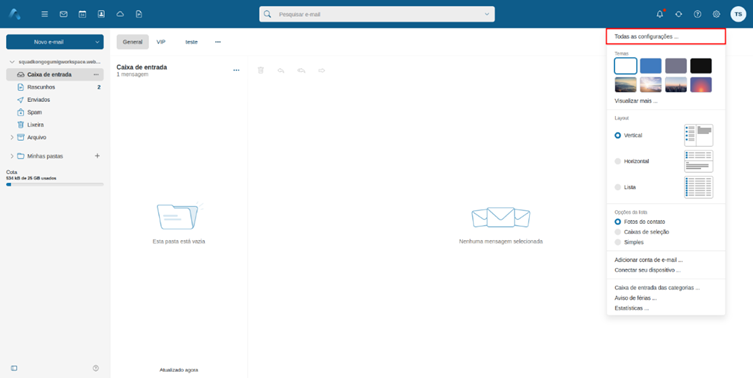The image size is (753, 378).
Task: Open the calendar app icon
Action: click(x=82, y=14)
